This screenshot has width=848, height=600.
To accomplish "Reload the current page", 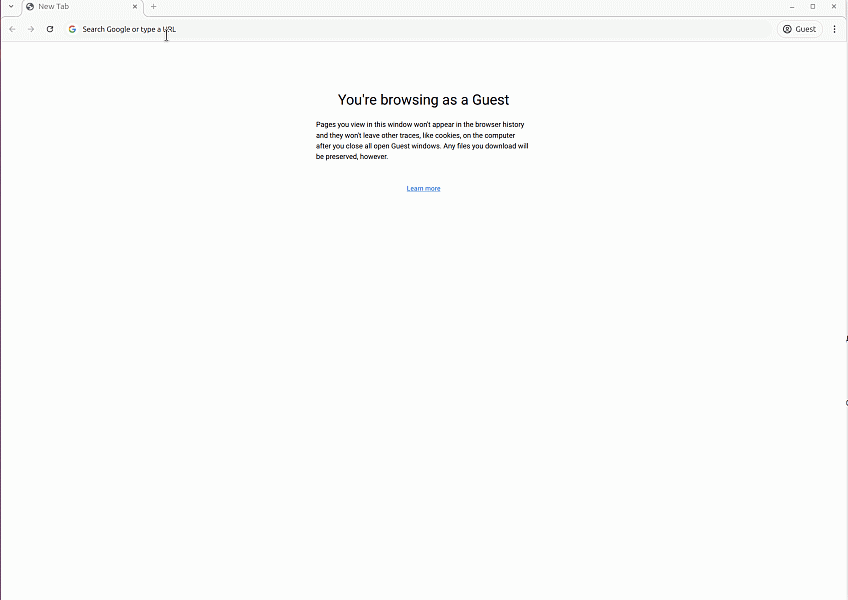I will pyautogui.click(x=50, y=29).
